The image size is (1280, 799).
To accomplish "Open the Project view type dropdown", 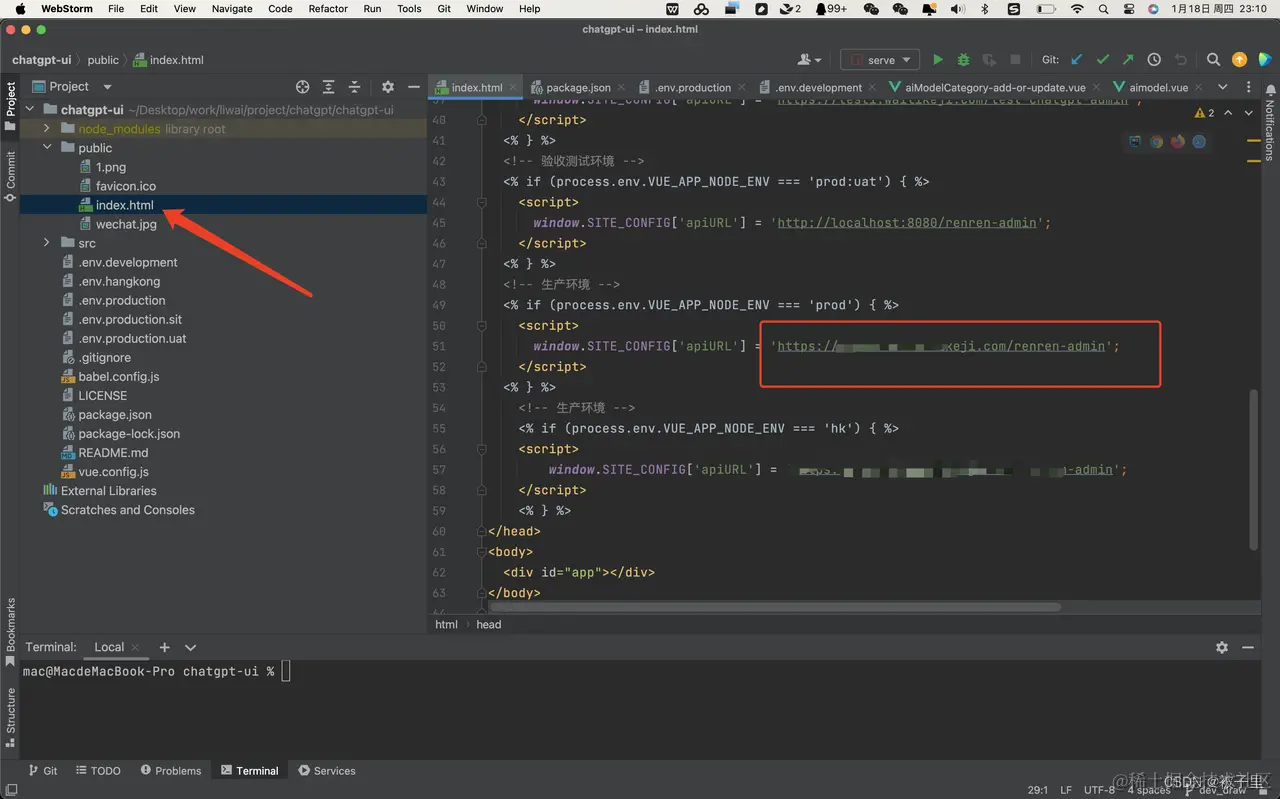I will click(73, 87).
